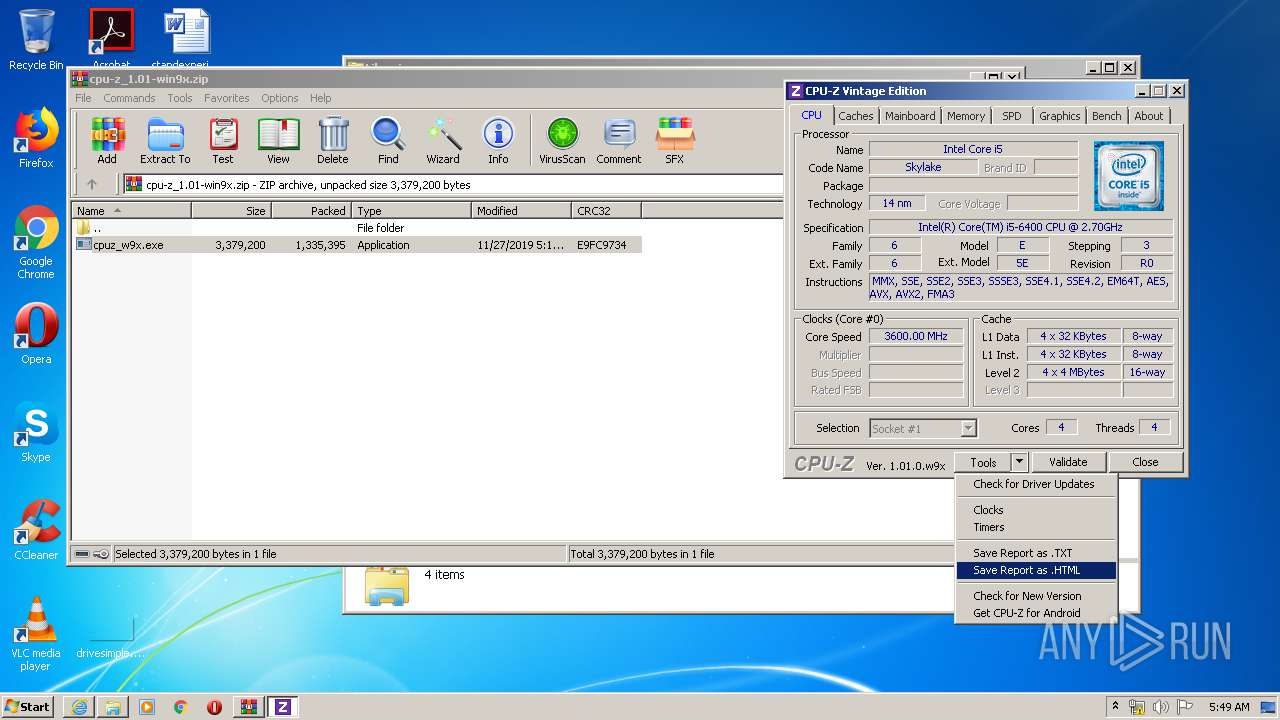Open CCleaner desktop shortcut
This screenshot has height=720, width=1280.
(x=36, y=530)
